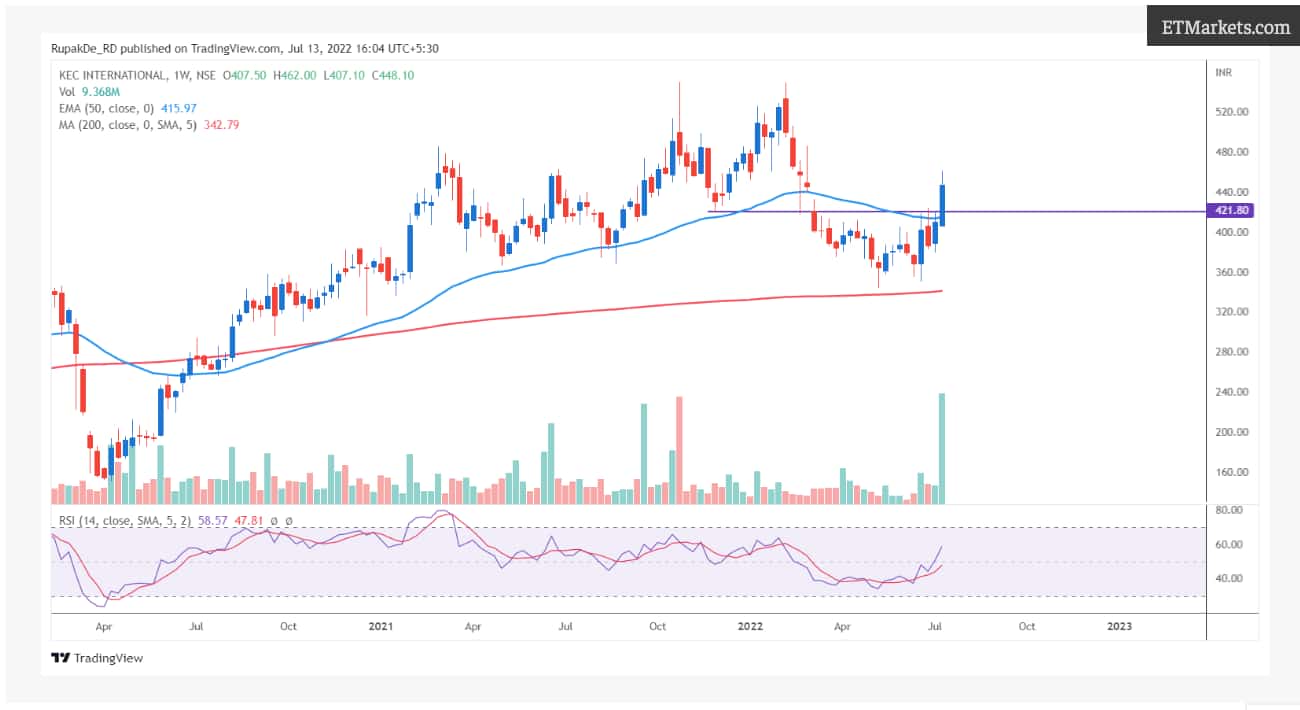The image size is (1300, 710).
Task: Click the ETMarkets.com logo banner
Action: 1222,27
